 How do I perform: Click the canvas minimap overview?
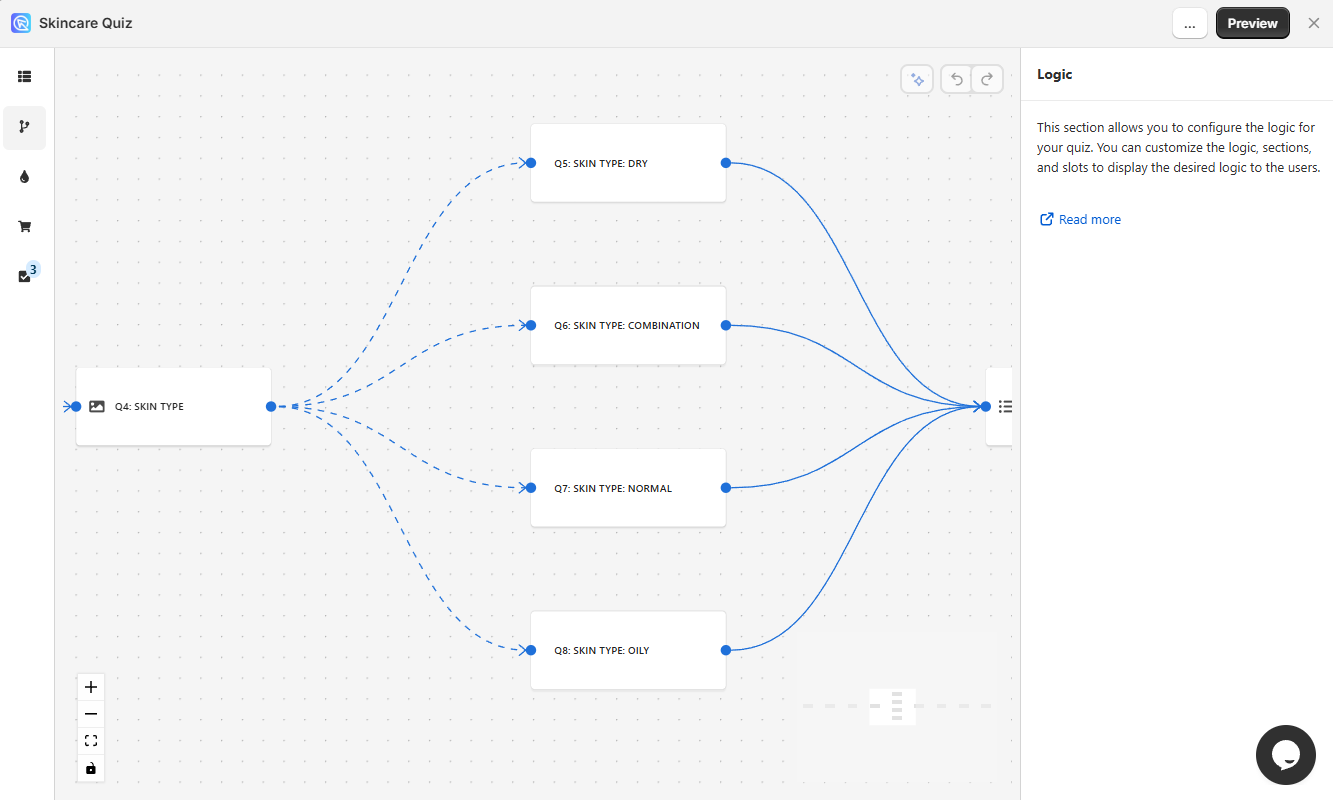pyautogui.click(x=896, y=705)
